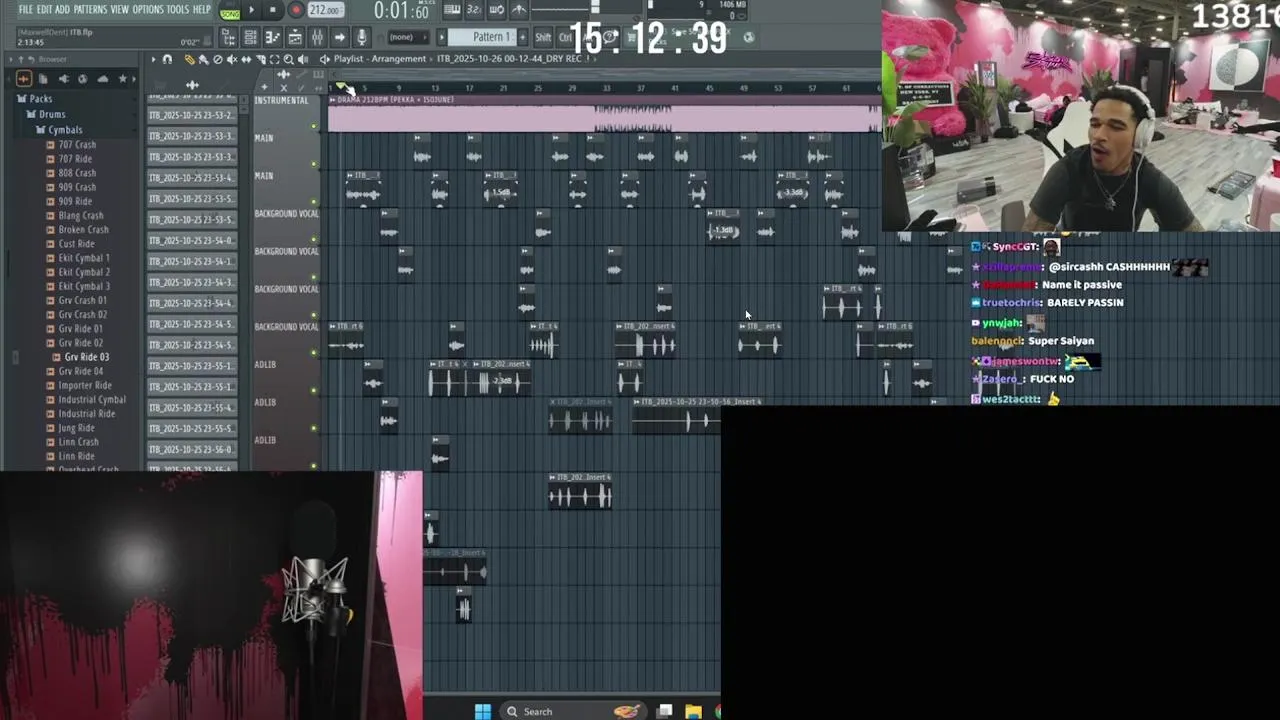Click the transport Stop button
This screenshot has height=720, width=1280.
[x=272, y=10]
